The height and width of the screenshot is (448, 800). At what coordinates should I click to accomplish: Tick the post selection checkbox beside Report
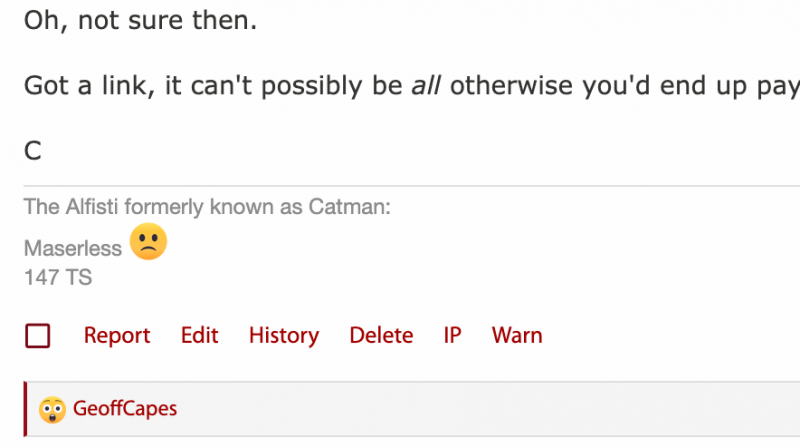pyautogui.click(x=38, y=336)
